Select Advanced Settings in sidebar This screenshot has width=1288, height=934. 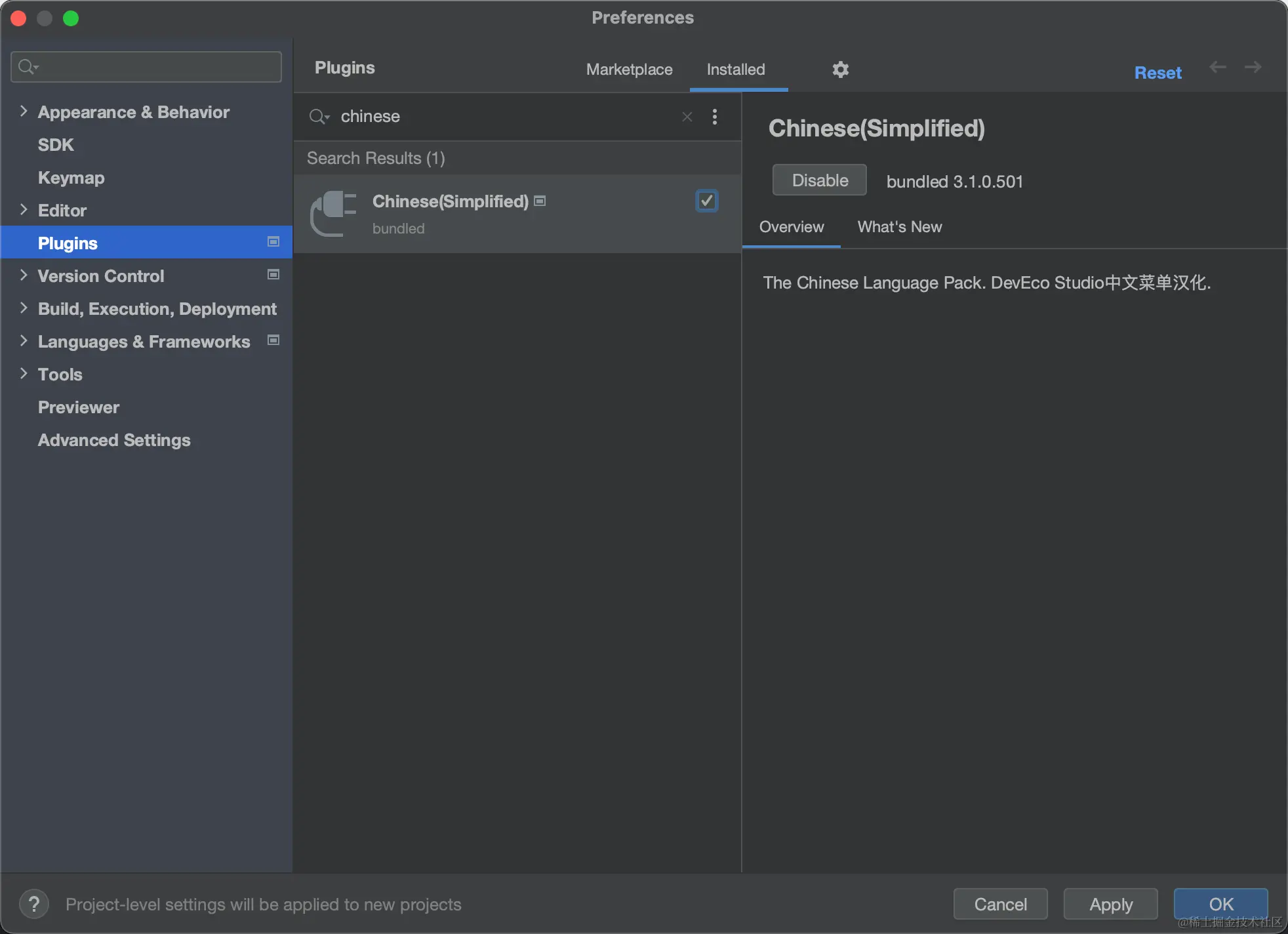point(114,440)
